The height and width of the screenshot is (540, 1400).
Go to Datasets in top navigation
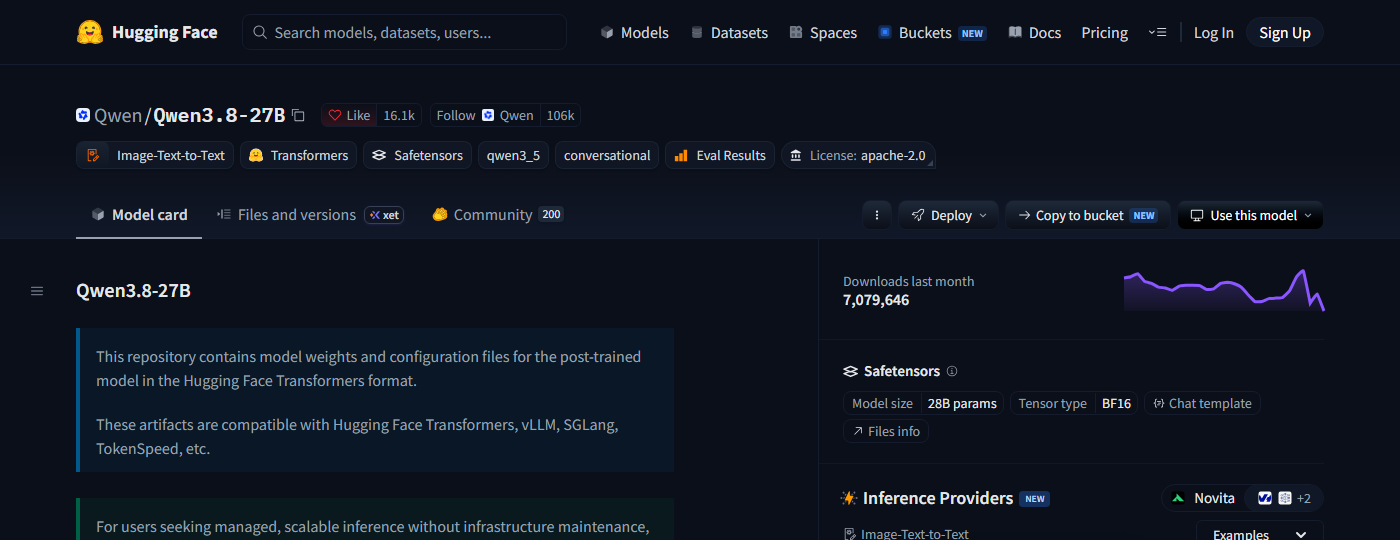point(729,33)
